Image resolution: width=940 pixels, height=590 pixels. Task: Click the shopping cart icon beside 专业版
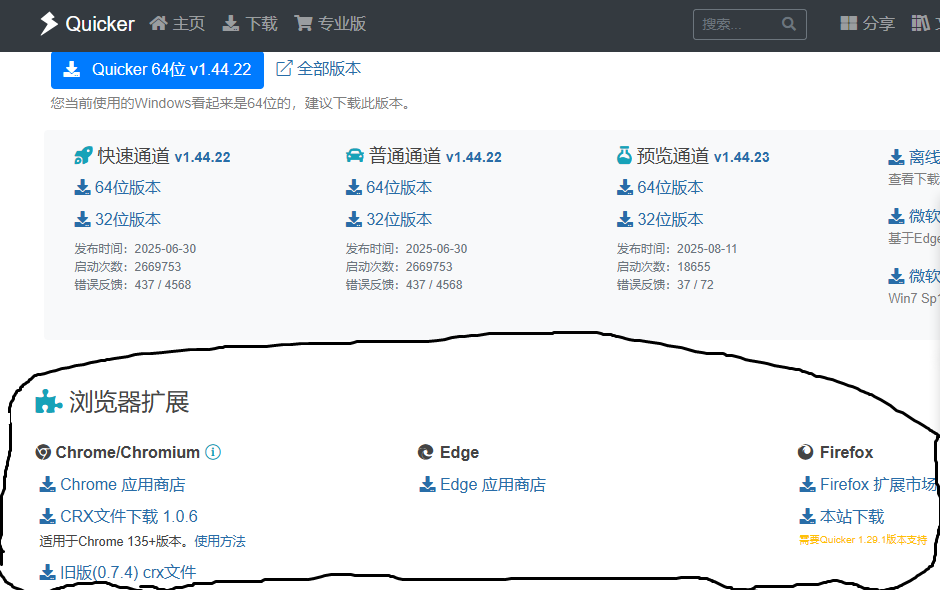(303, 23)
